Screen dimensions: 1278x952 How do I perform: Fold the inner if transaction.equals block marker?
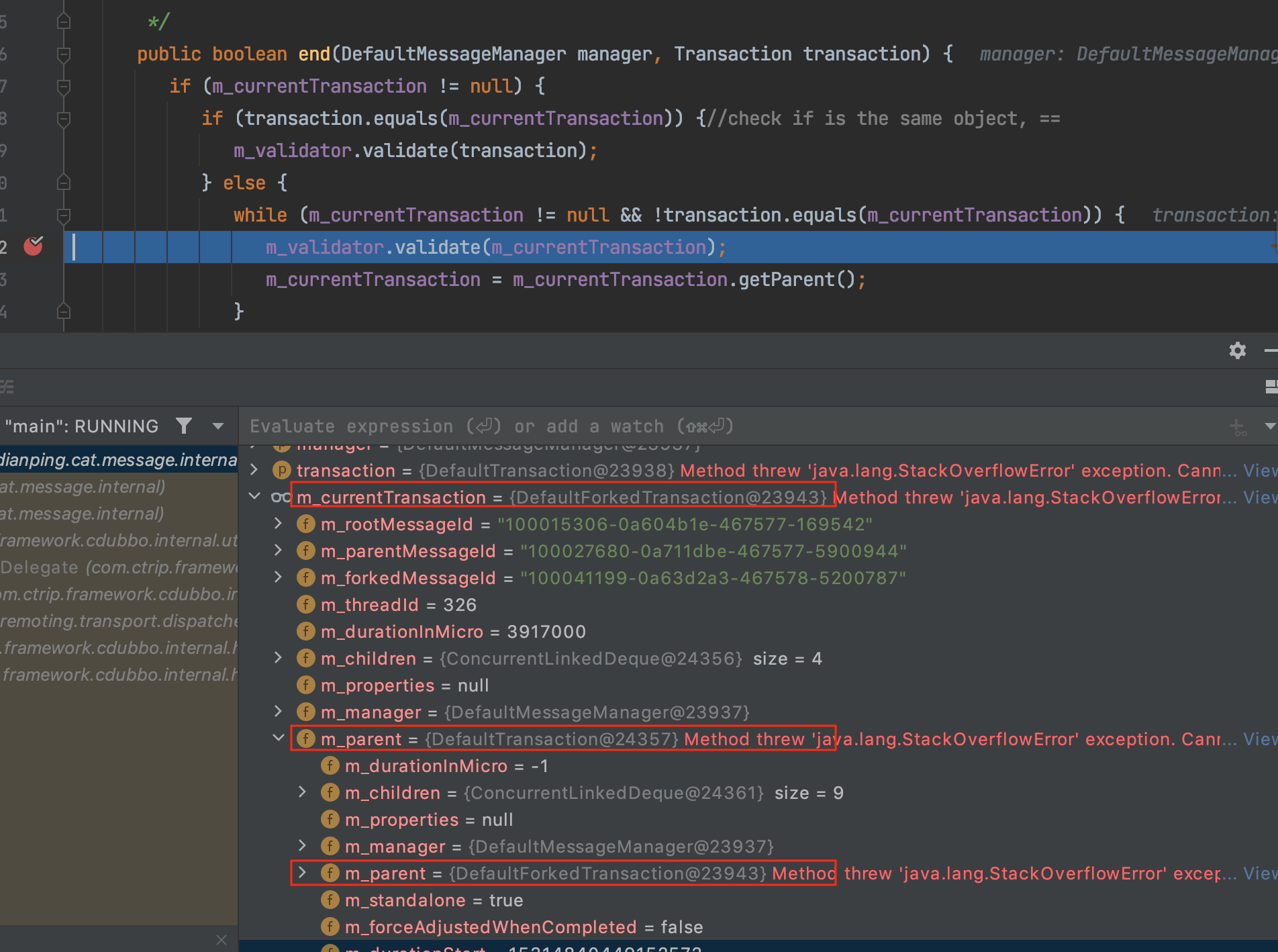point(64,118)
